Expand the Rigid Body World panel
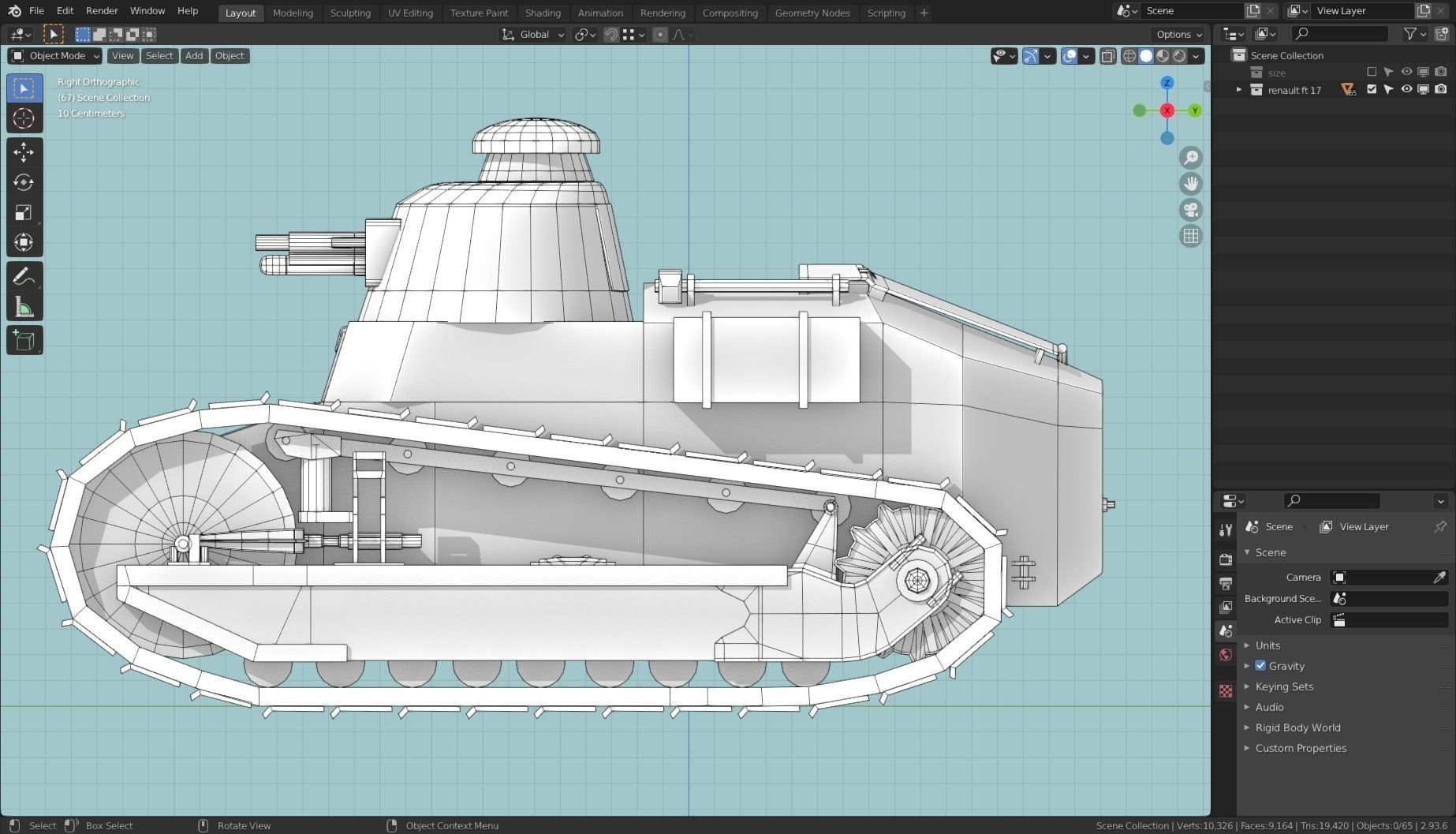Viewport: 1456px width, 834px height. 1297,727
